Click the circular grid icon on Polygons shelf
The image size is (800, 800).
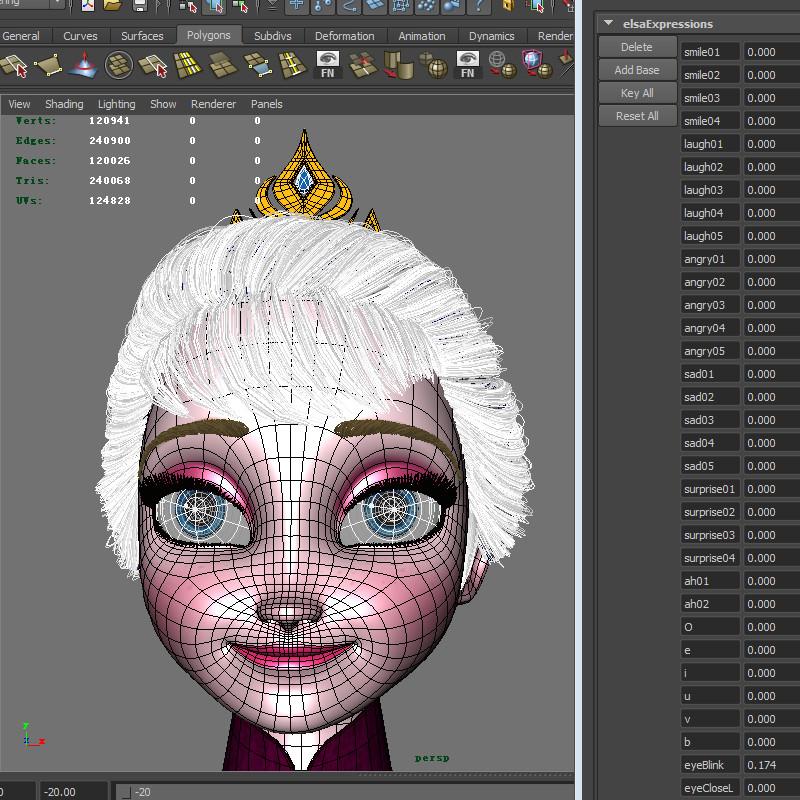(x=119, y=67)
